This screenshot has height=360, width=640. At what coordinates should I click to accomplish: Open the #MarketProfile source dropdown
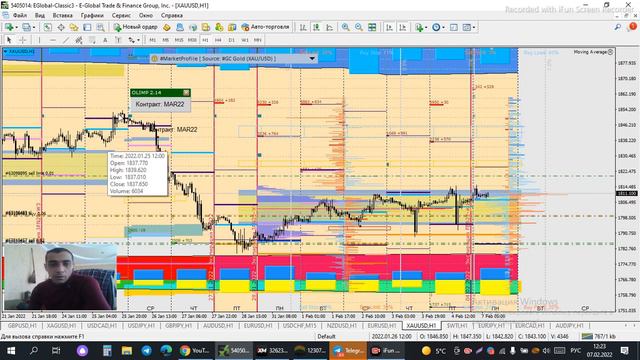[x=312, y=59]
